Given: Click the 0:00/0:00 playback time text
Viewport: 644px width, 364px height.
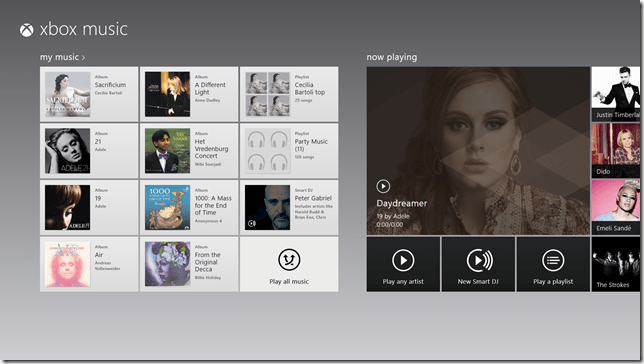Looking at the screenshot, I should click(x=390, y=225).
